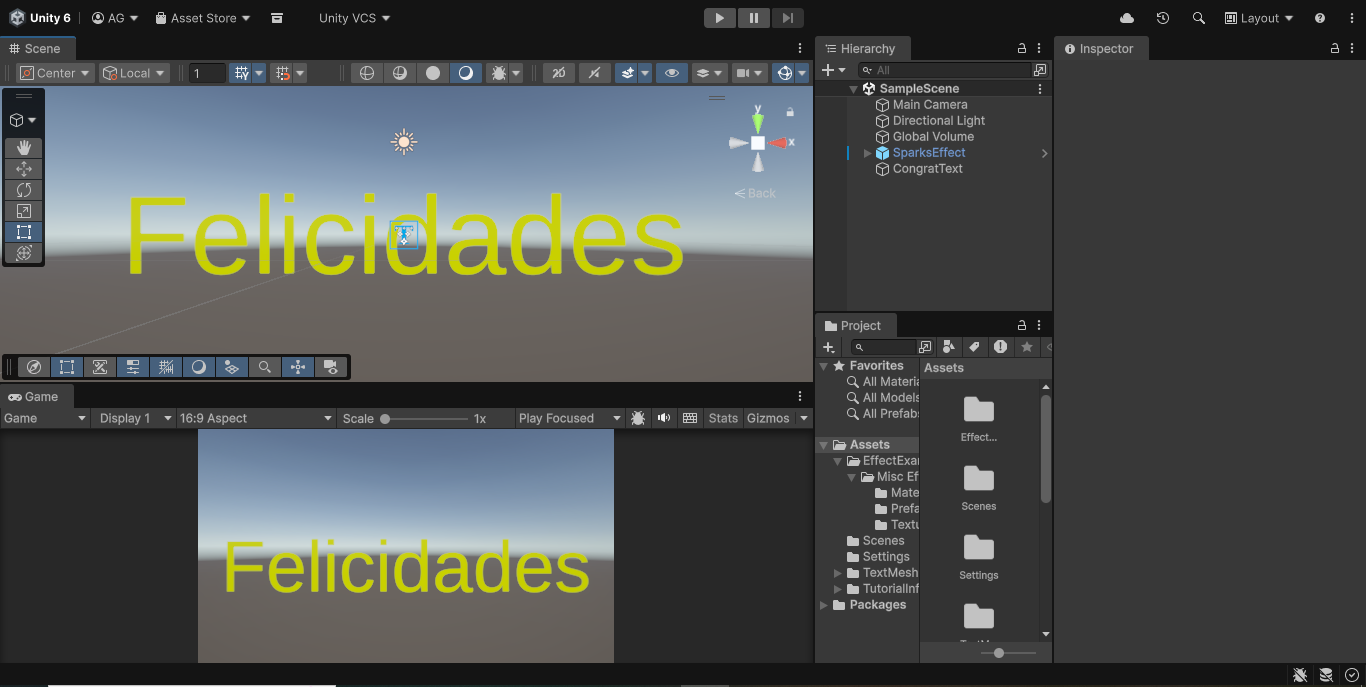
Task: Open the 16:9 Aspect dropdown
Action: 256,418
